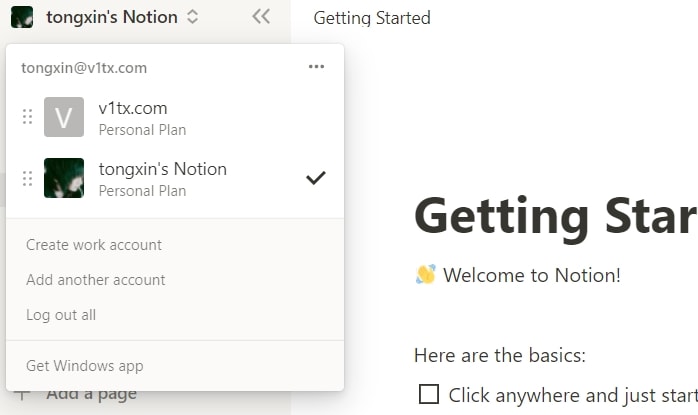Click the checkmark next to tongxin's Notion
This screenshot has width=698, height=415.
coord(316,178)
